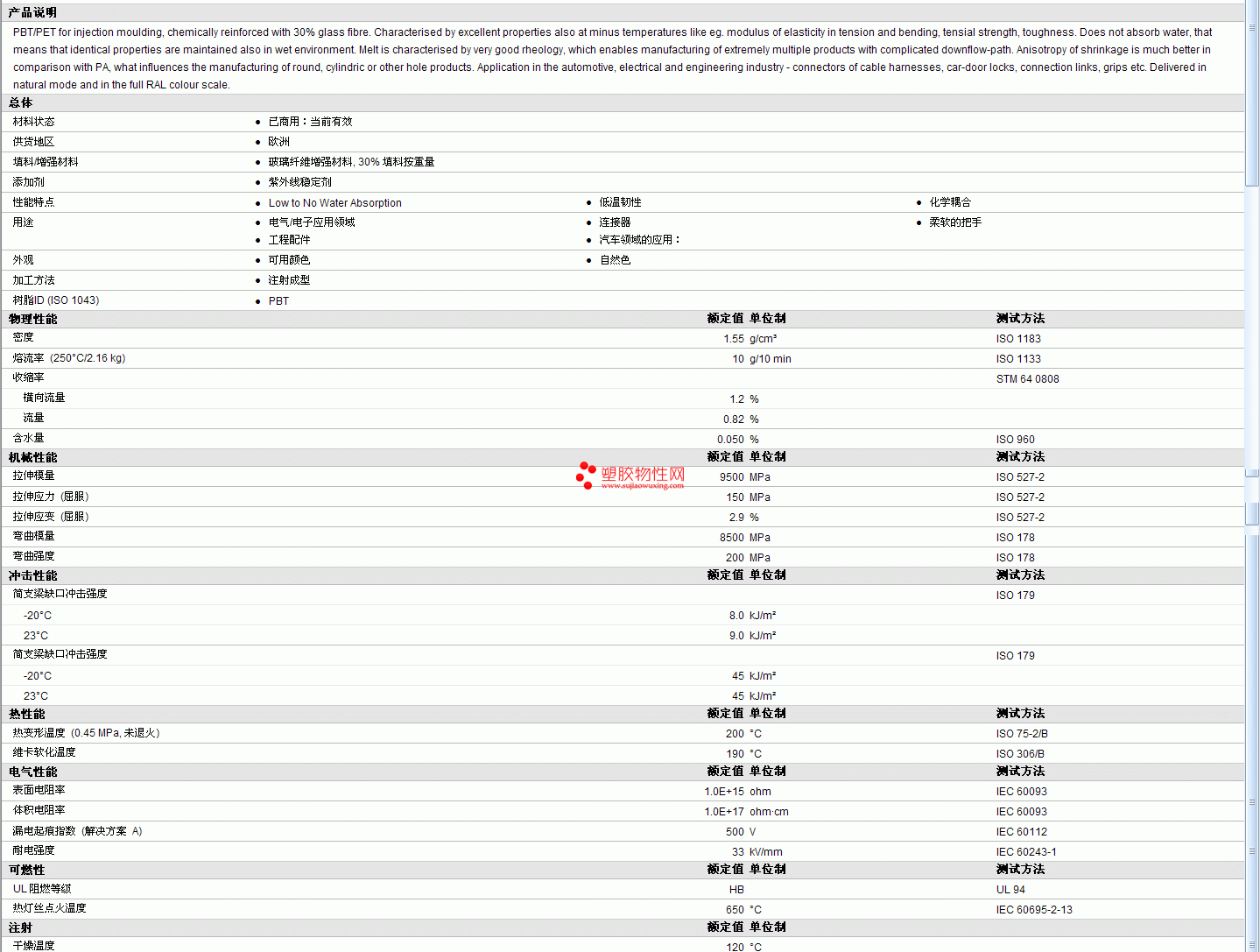Click the 热性能 section header
Image resolution: width=1260 pixels, height=952 pixels.
click(26, 714)
